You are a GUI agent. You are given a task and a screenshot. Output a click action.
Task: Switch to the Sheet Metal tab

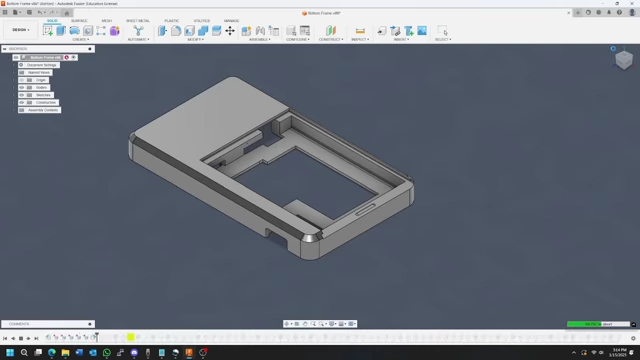point(138,21)
